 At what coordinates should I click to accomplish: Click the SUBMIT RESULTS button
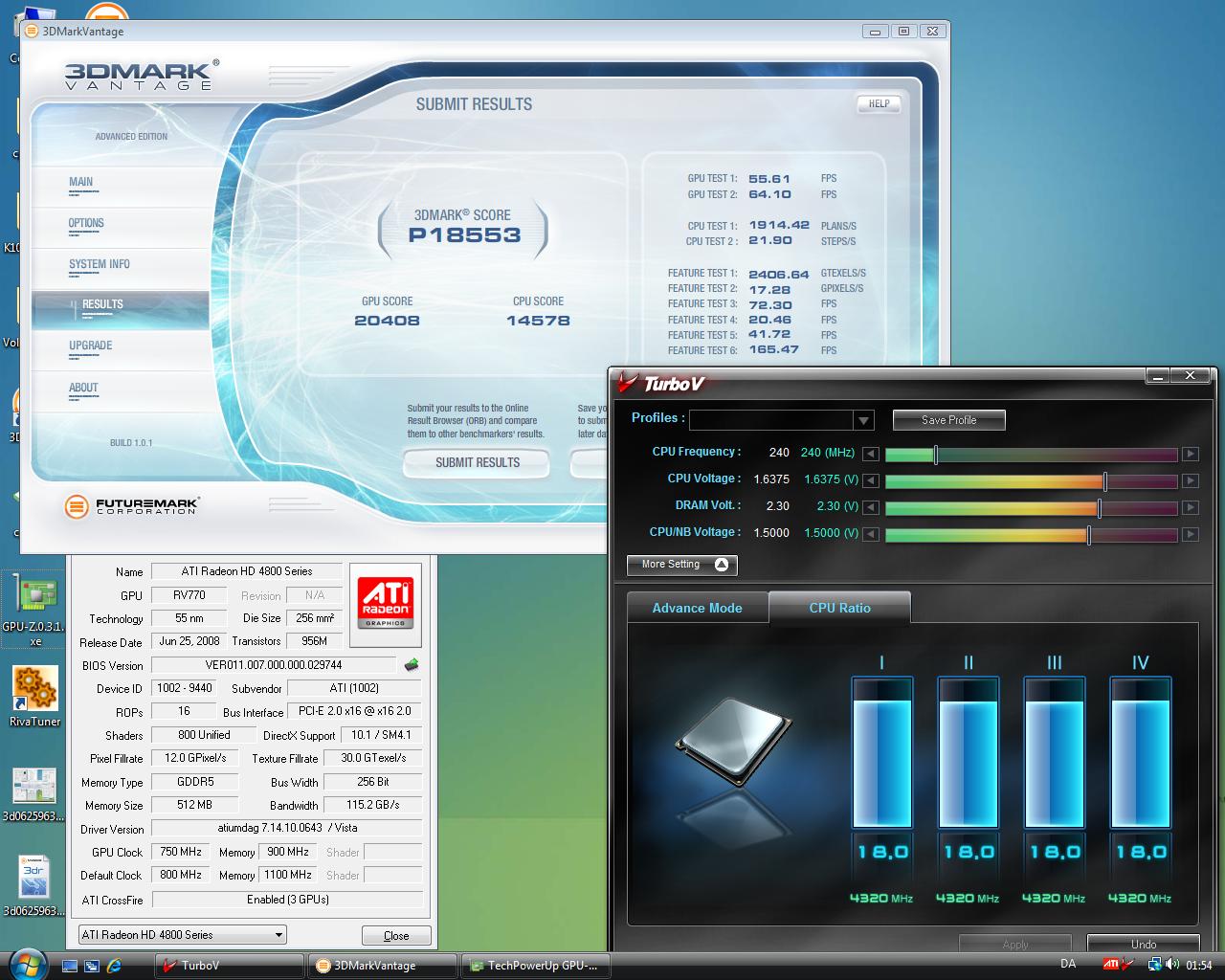pyautogui.click(x=477, y=462)
